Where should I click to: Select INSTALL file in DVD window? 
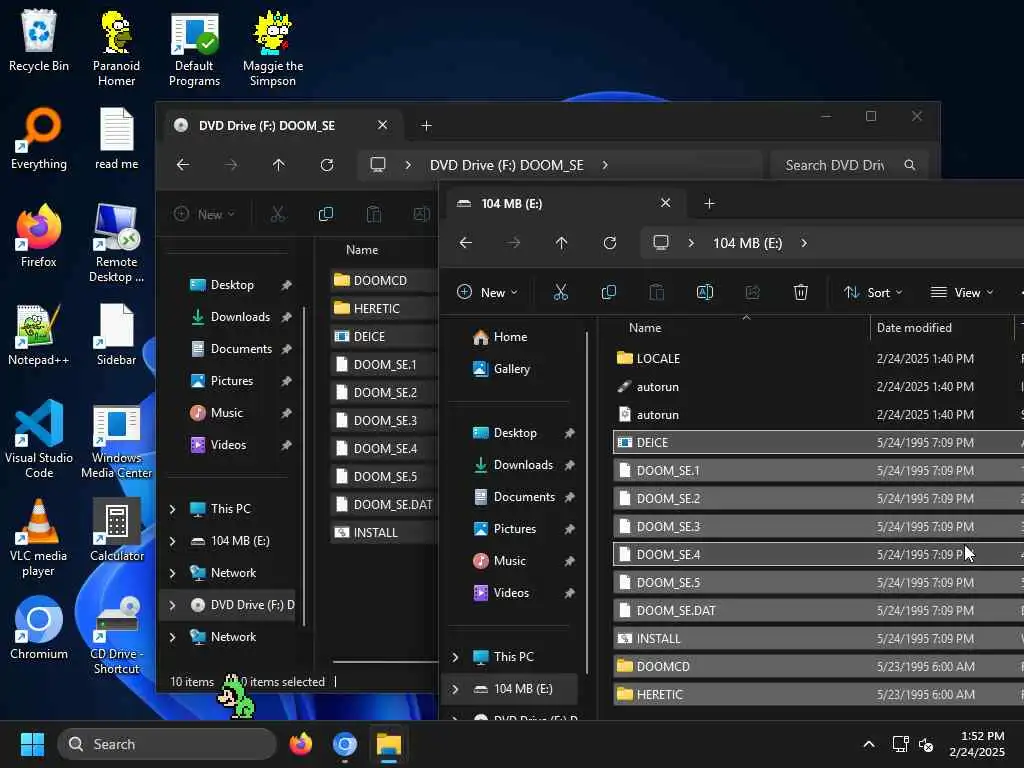[384, 533]
